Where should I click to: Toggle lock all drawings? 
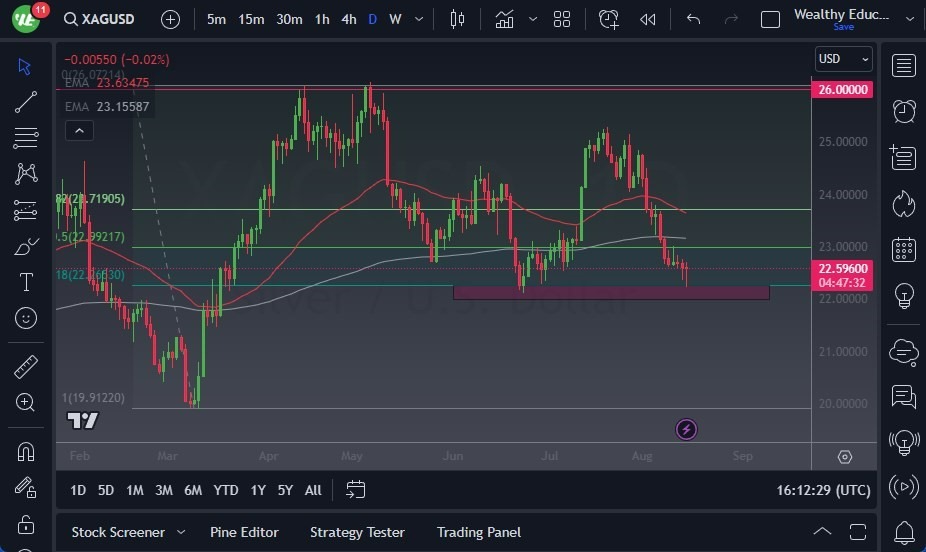point(26,524)
